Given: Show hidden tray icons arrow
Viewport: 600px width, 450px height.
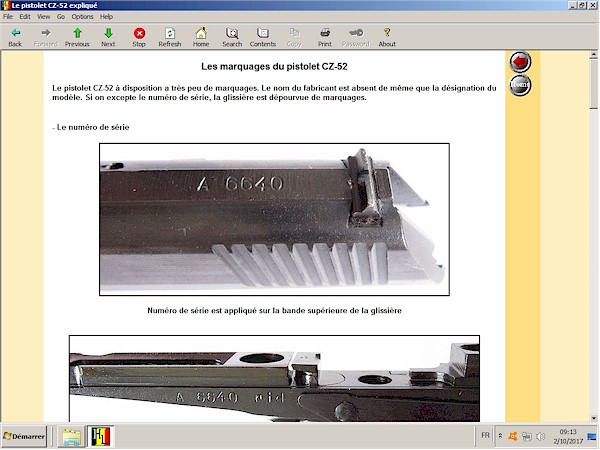Looking at the screenshot, I should coord(500,435).
